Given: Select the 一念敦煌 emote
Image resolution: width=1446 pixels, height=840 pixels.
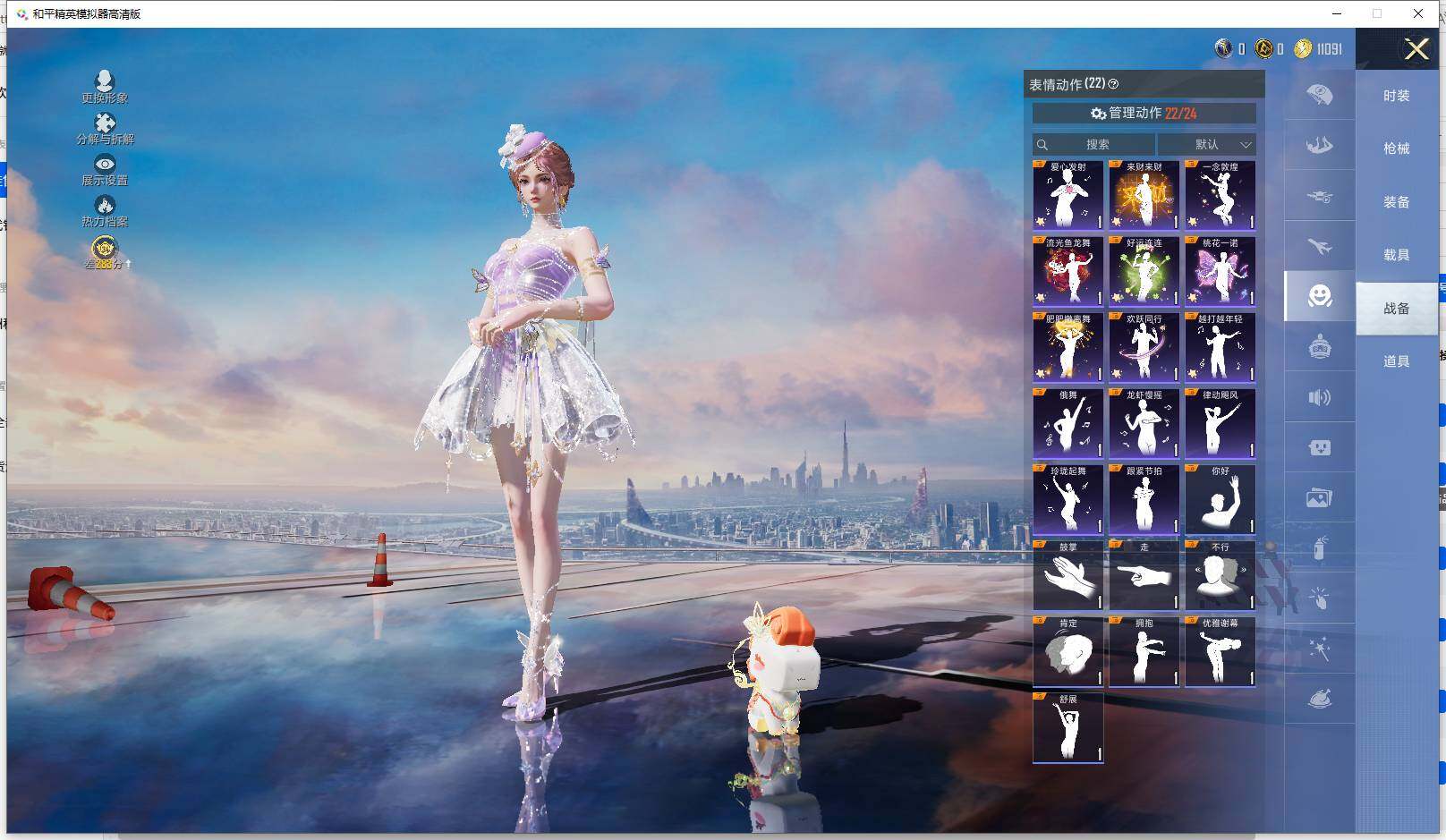Looking at the screenshot, I should pos(1220,195).
